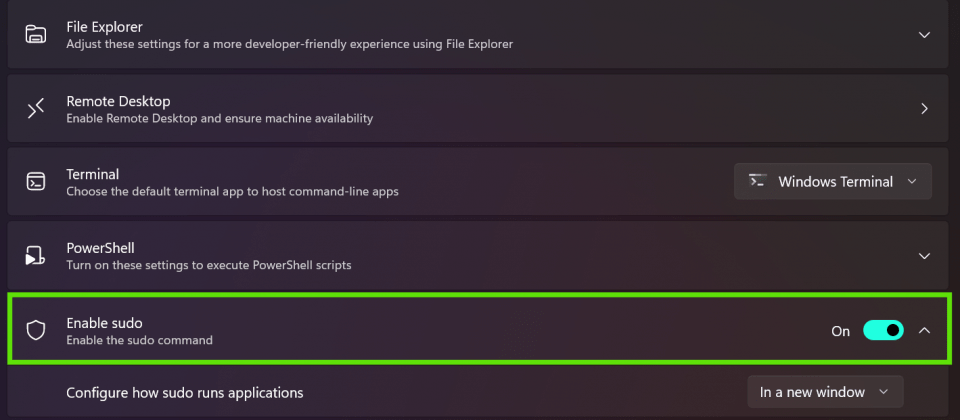Open the In a new window dropdown
The image size is (960, 420).
tap(825, 392)
